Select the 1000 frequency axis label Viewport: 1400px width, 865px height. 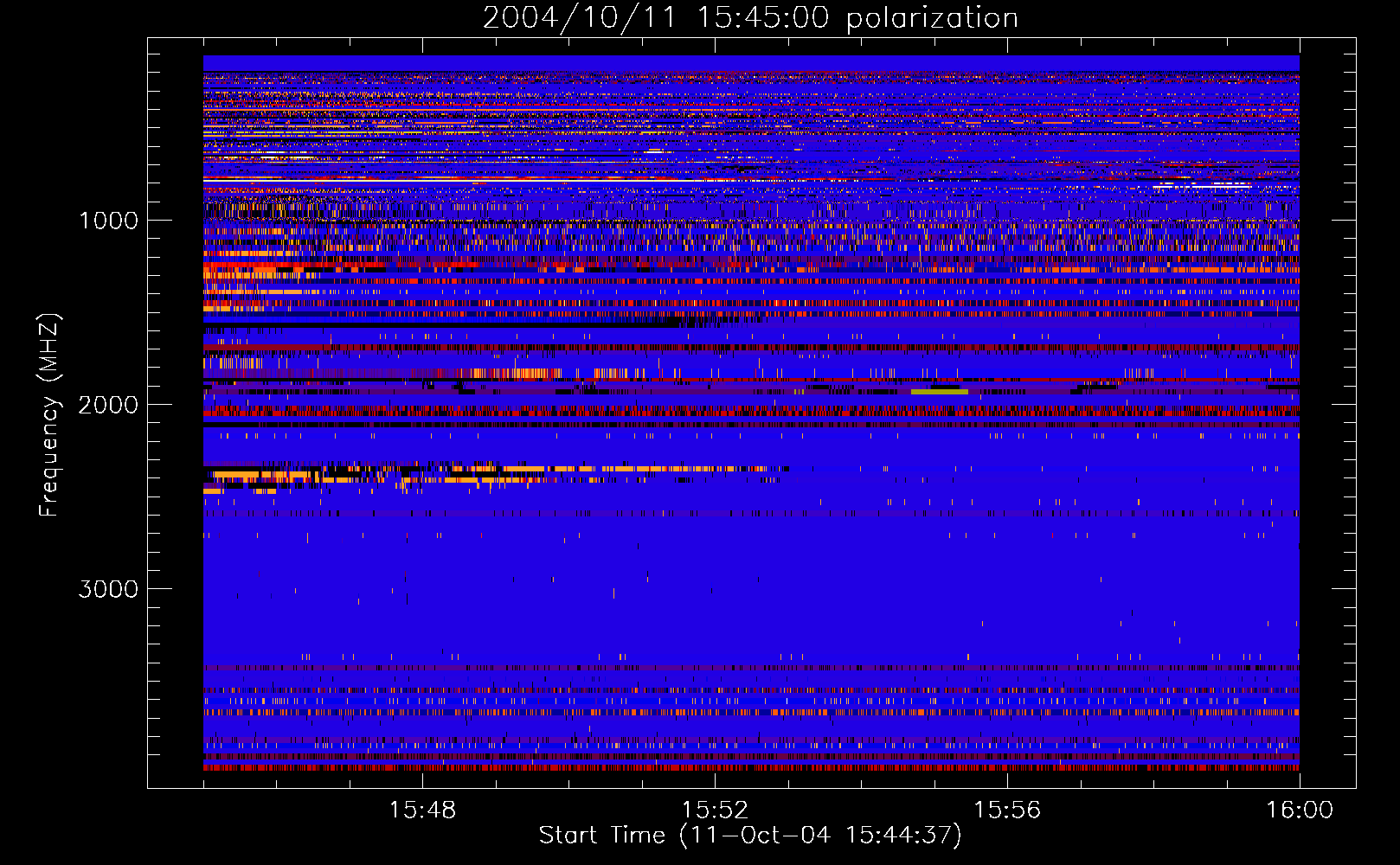(108, 221)
